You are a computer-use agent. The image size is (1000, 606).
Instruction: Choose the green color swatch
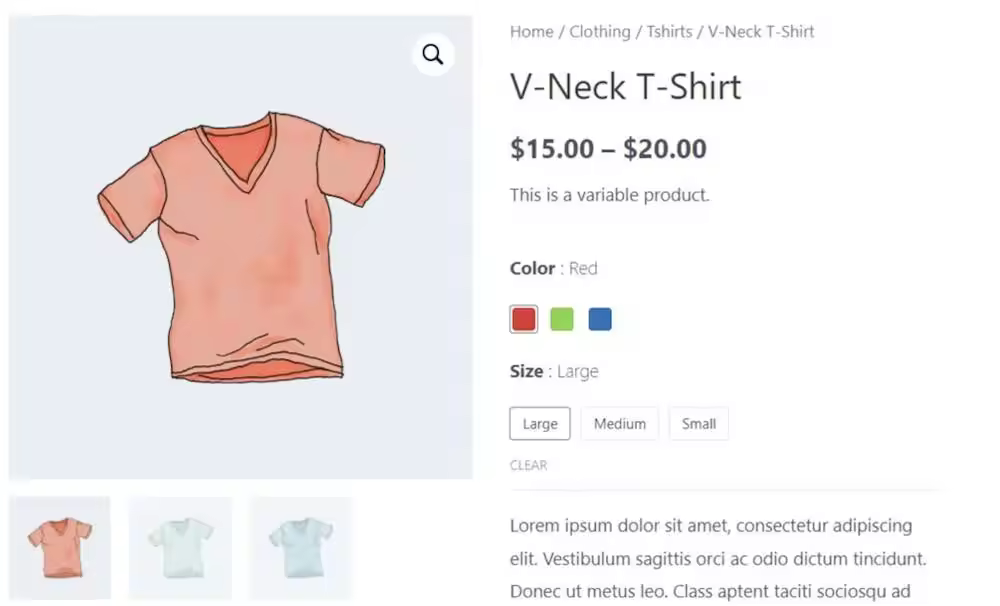point(562,319)
